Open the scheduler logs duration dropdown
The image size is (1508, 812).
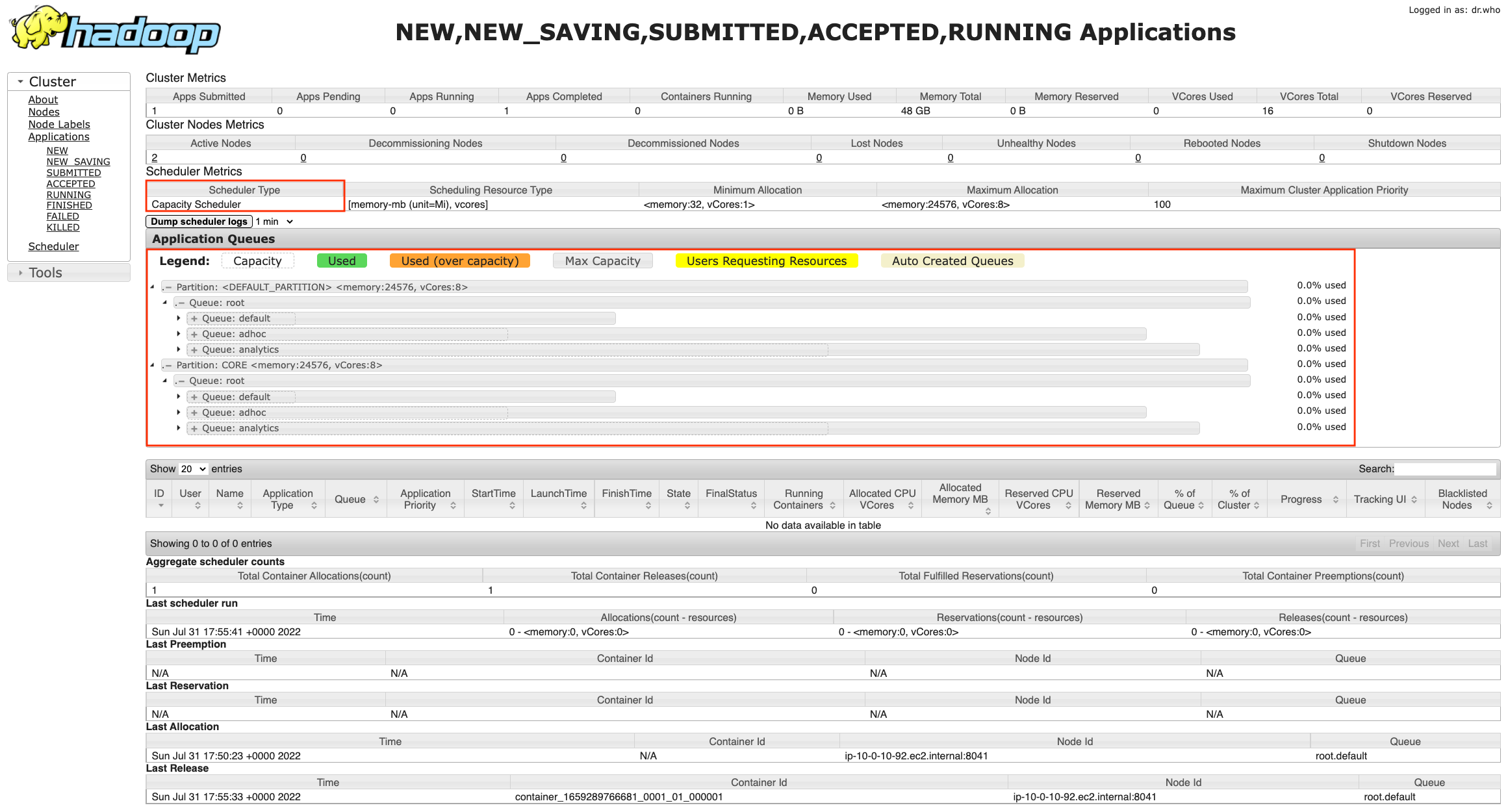point(273,222)
